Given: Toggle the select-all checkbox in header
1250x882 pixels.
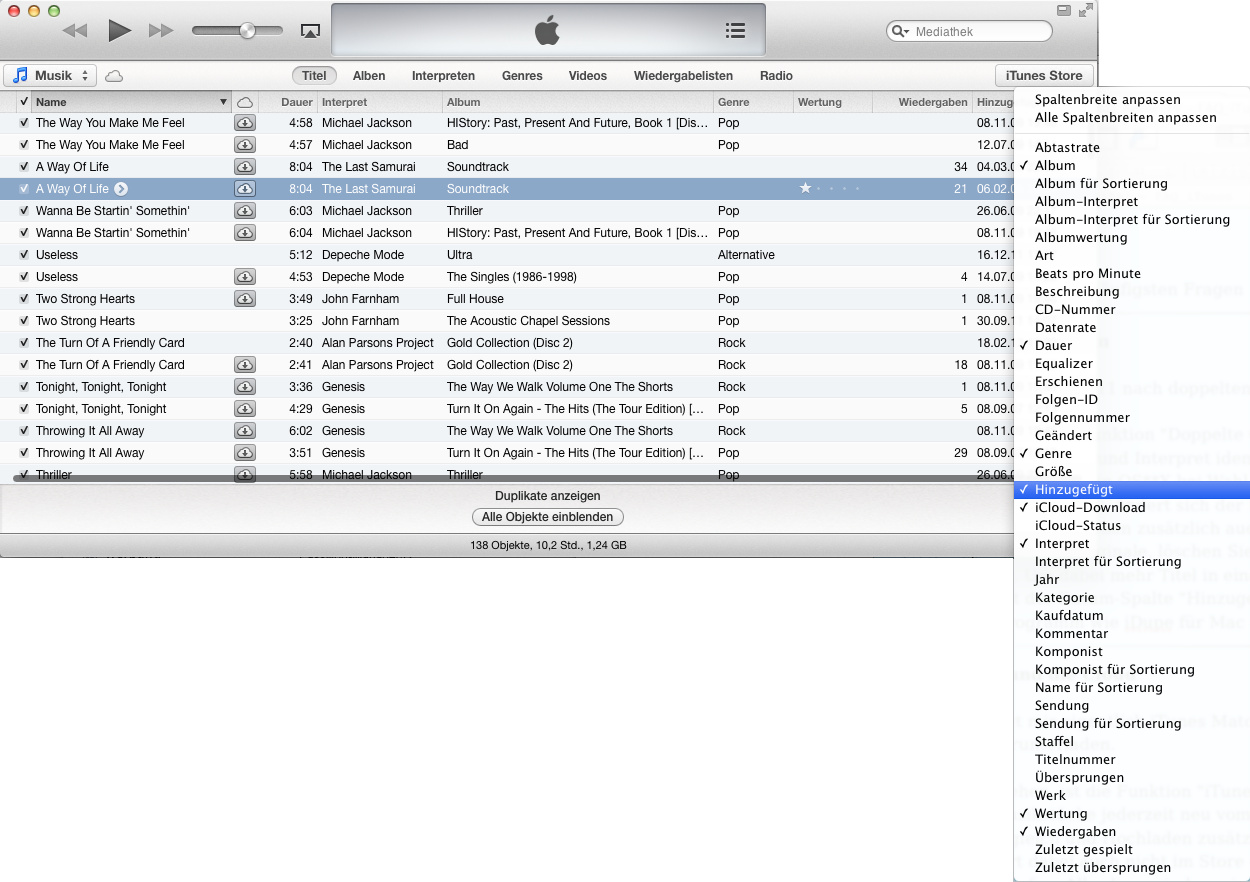Looking at the screenshot, I should tap(24, 102).
